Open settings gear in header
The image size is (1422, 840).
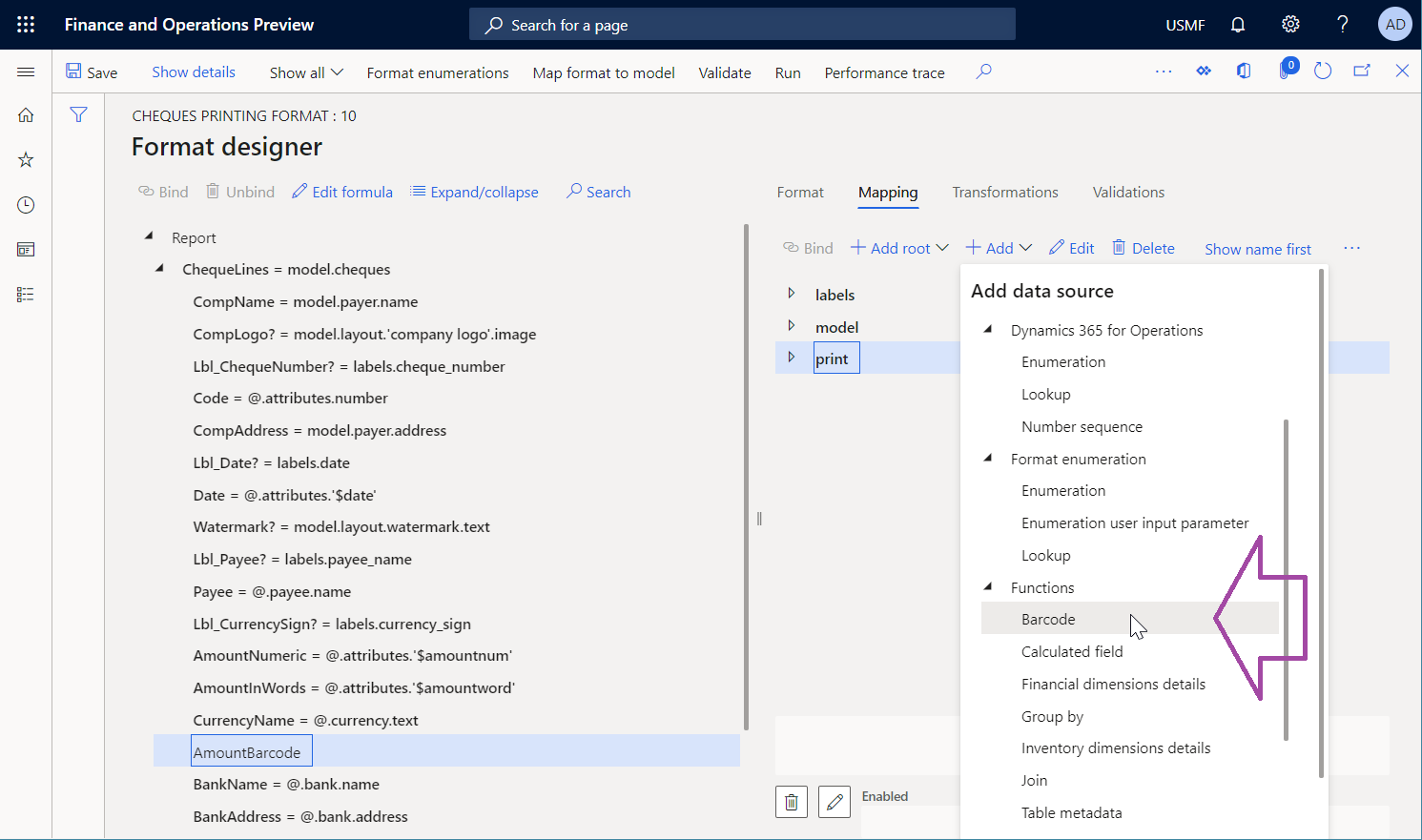coord(1290,25)
